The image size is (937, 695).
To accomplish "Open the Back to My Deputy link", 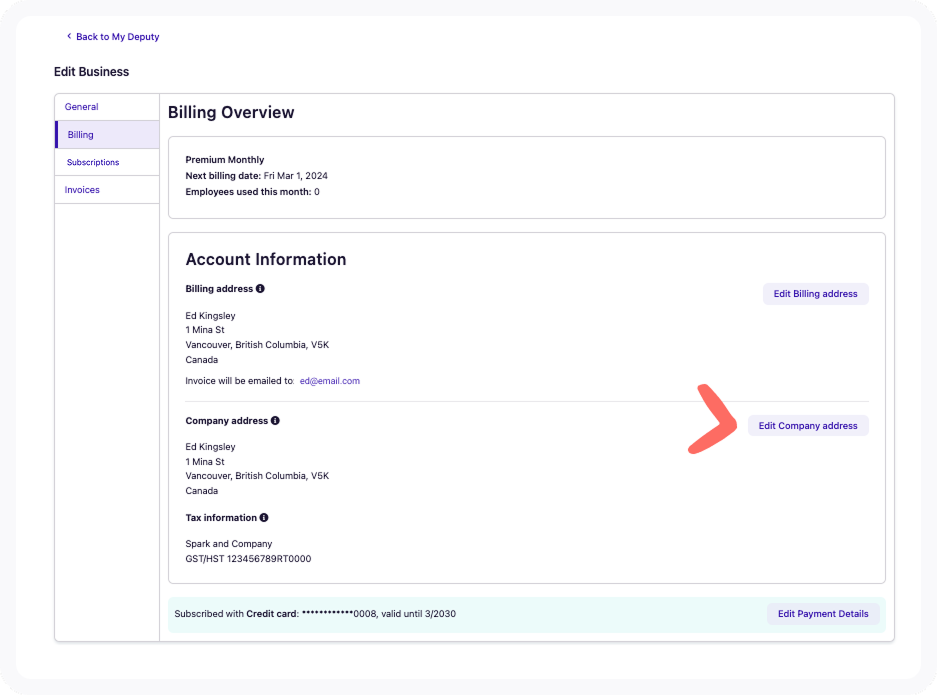I will 117,37.
